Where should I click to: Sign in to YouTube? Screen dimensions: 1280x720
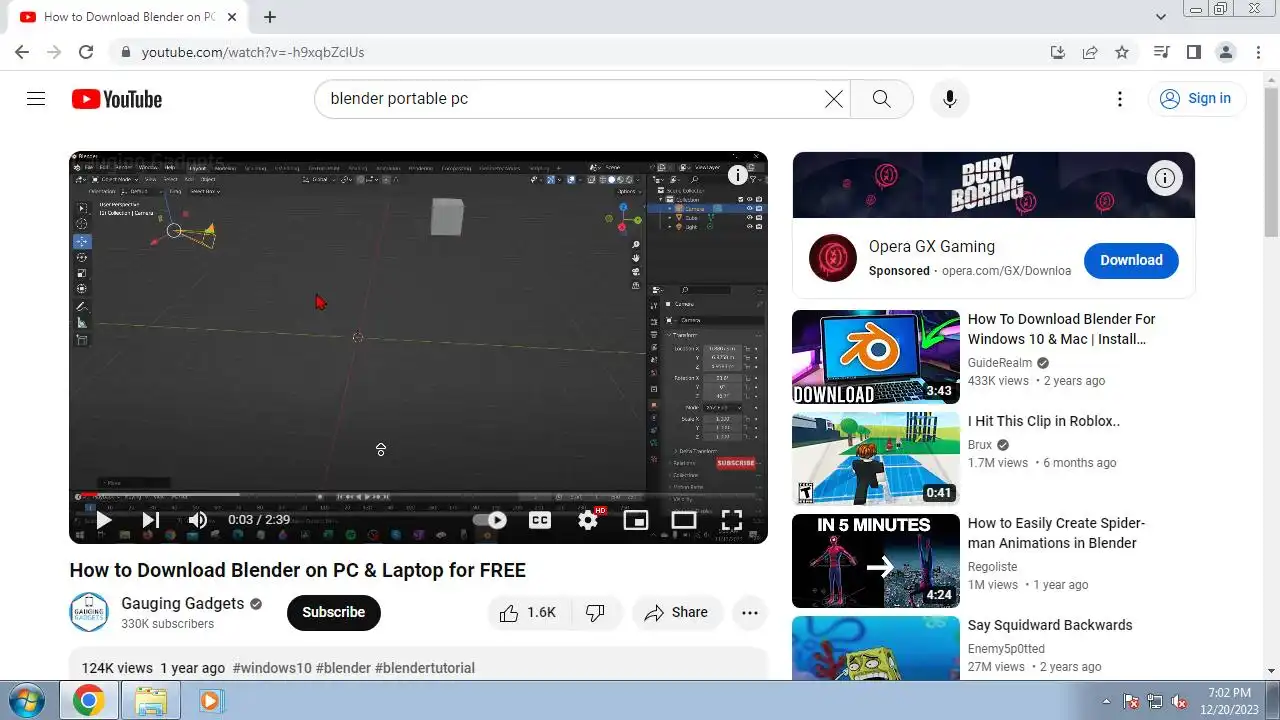click(1196, 99)
